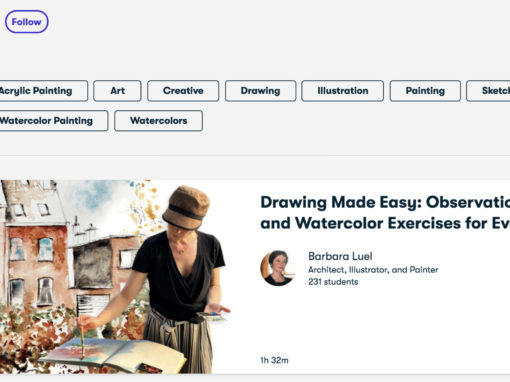510x382 pixels.
Task: Click Barbara Luel's round profile photo
Action: 278,268
